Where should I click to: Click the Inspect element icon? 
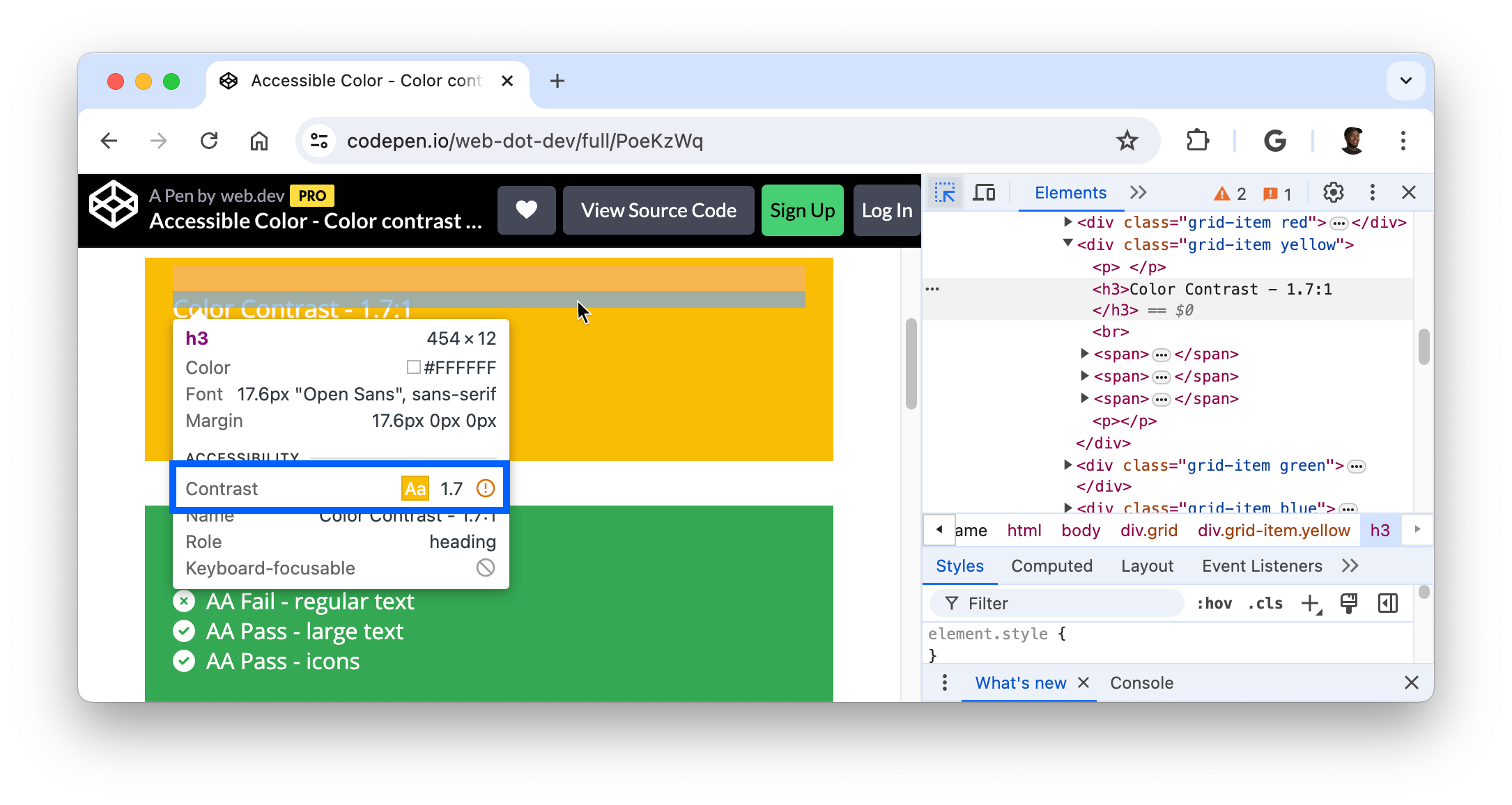(944, 192)
